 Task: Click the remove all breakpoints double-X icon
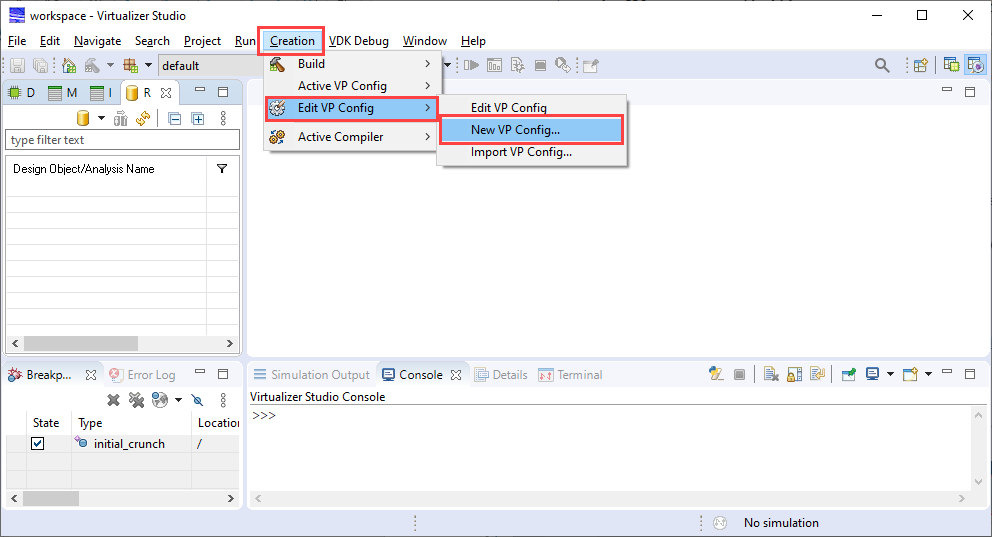[136, 400]
